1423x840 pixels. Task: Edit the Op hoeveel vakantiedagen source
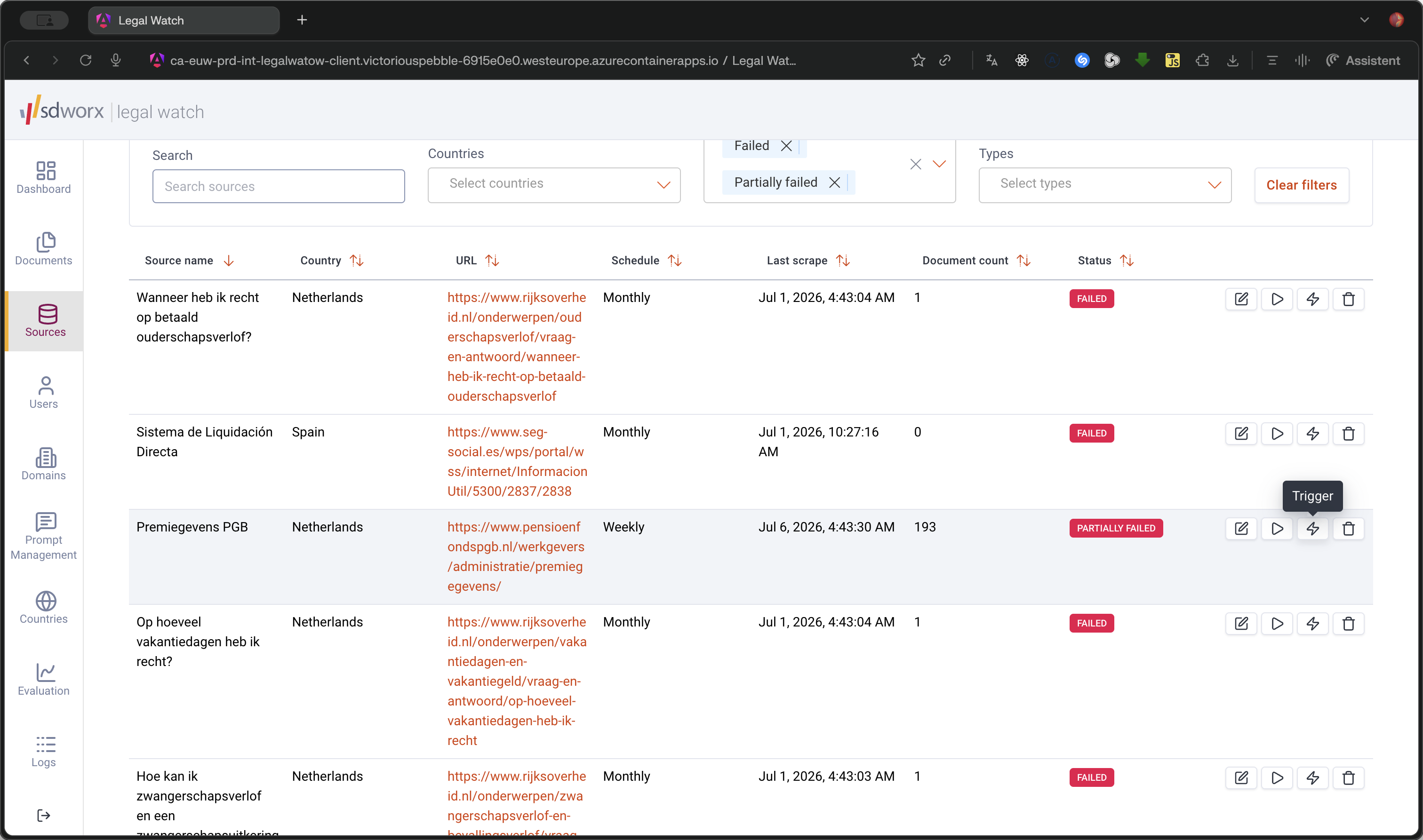coord(1241,624)
